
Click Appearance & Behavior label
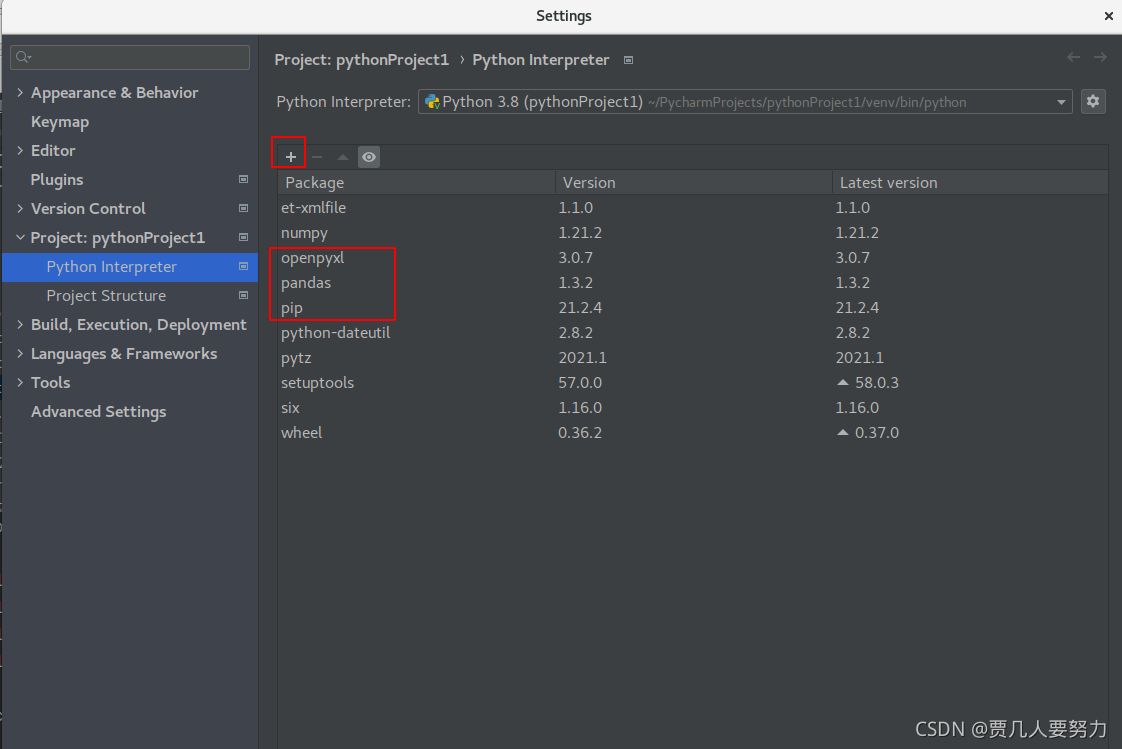[114, 92]
